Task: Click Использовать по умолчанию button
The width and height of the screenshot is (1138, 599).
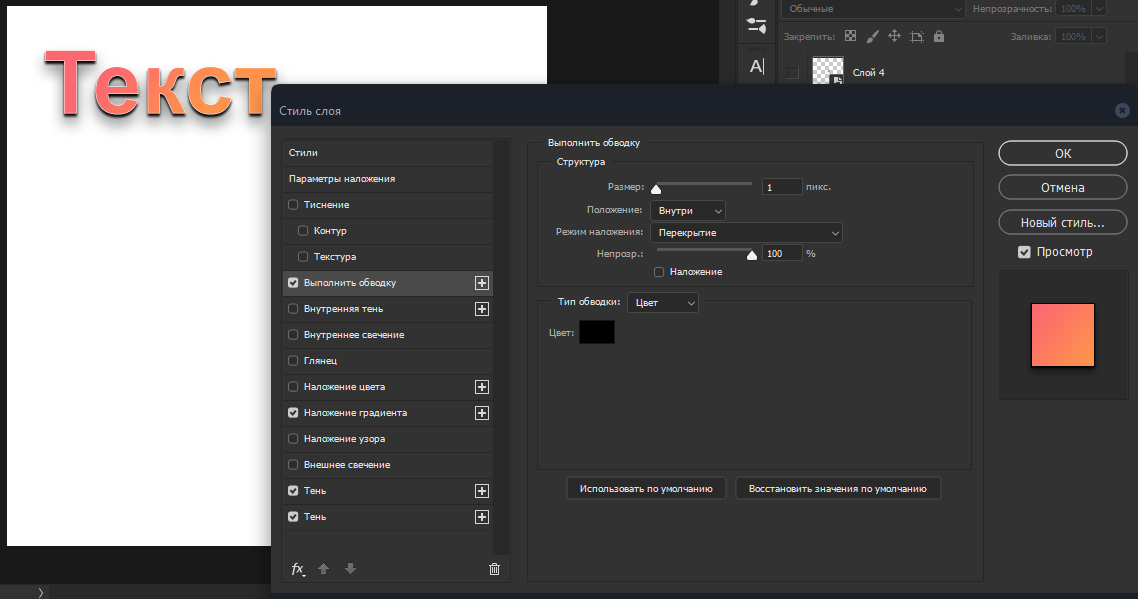Action: (x=646, y=489)
